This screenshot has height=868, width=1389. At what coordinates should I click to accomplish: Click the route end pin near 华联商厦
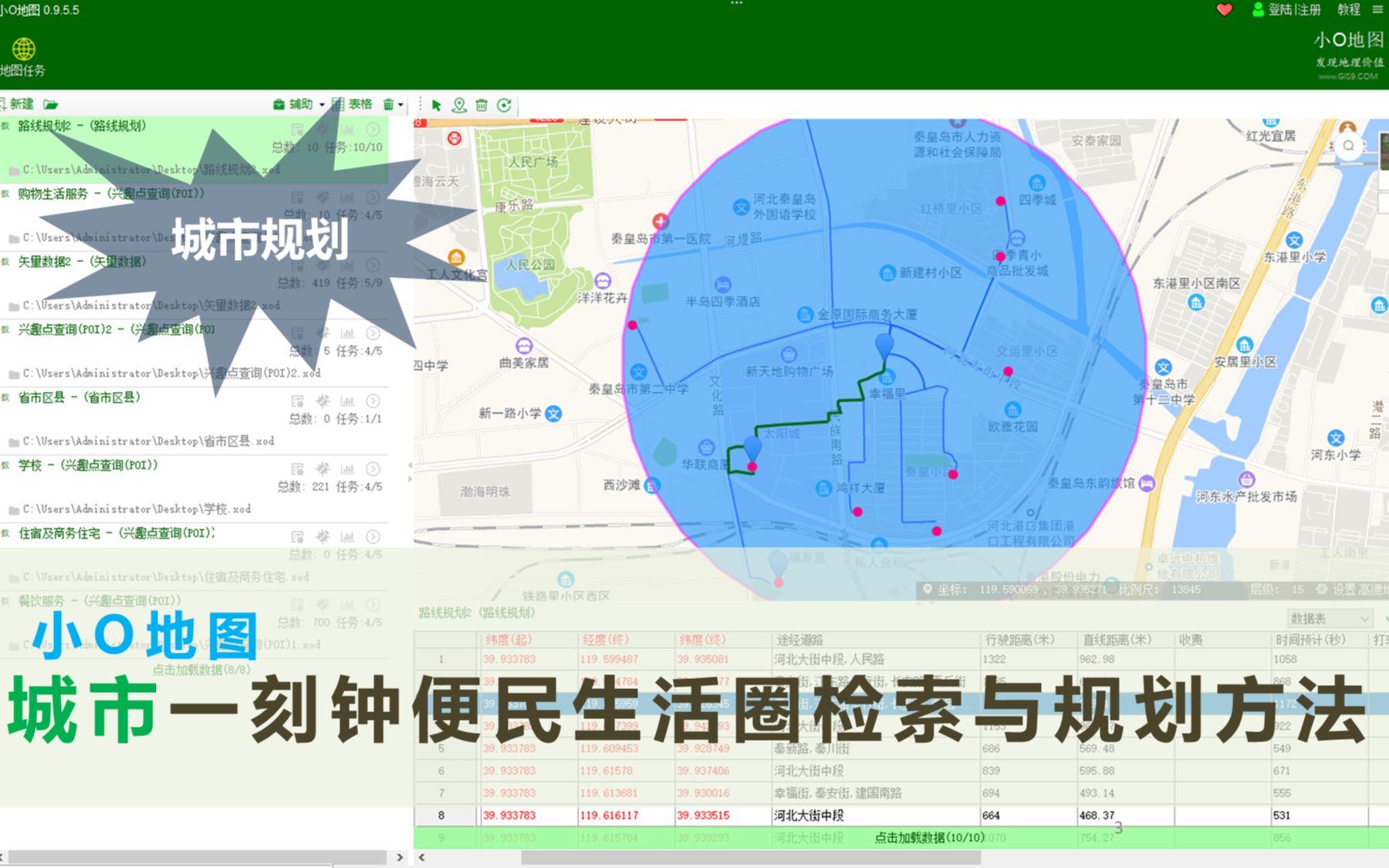[752, 449]
